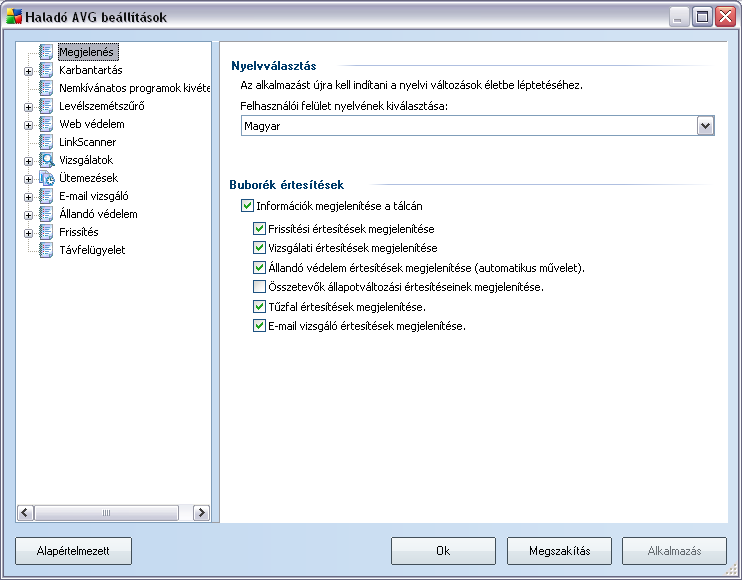This screenshot has width=742, height=580.
Task: Click the Web védelem page icon
Action: [46, 123]
